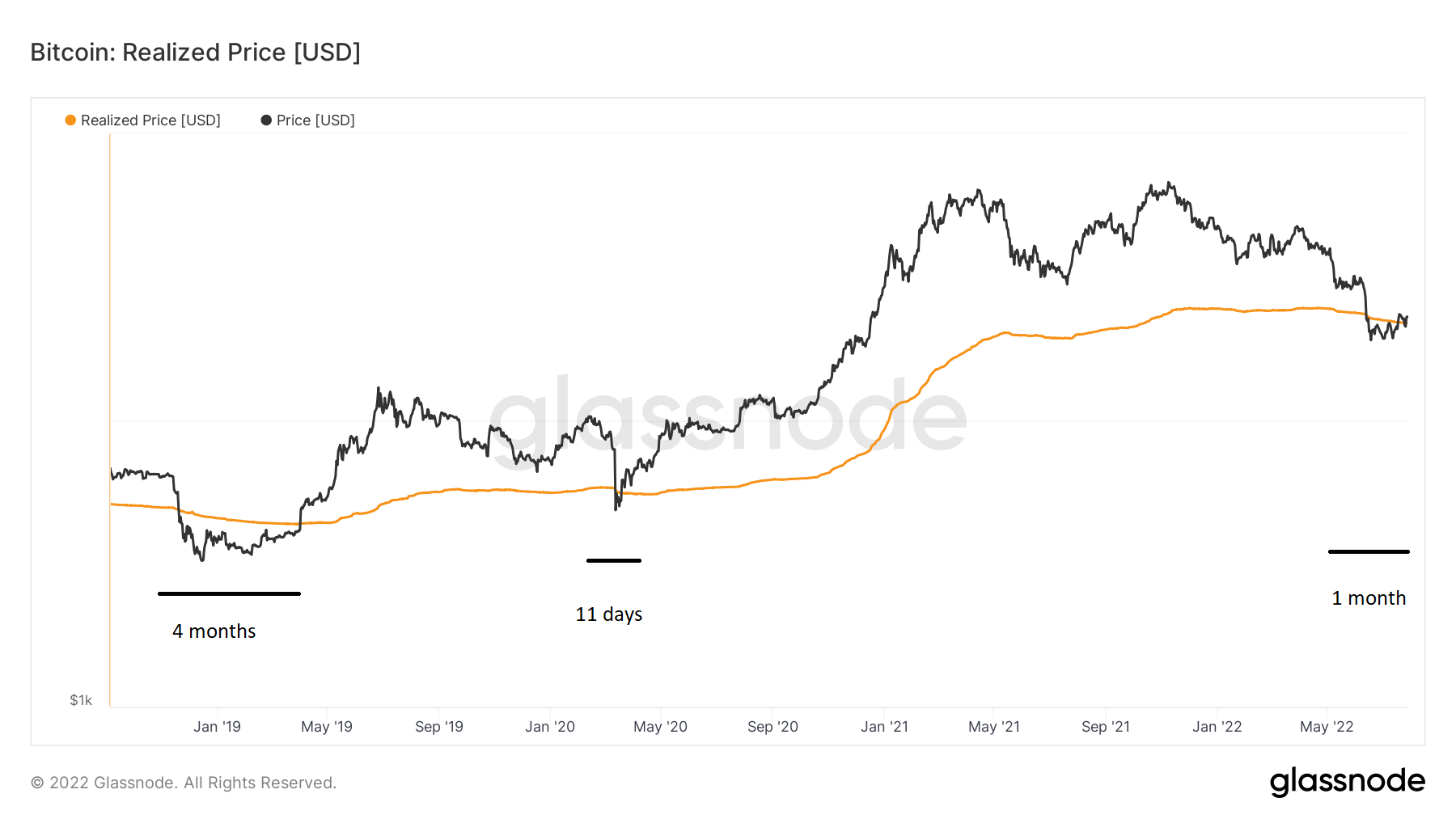The height and width of the screenshot is (819, 1456).
Task: Click the black bar above "4 months"
Action: tap(229, 593)
